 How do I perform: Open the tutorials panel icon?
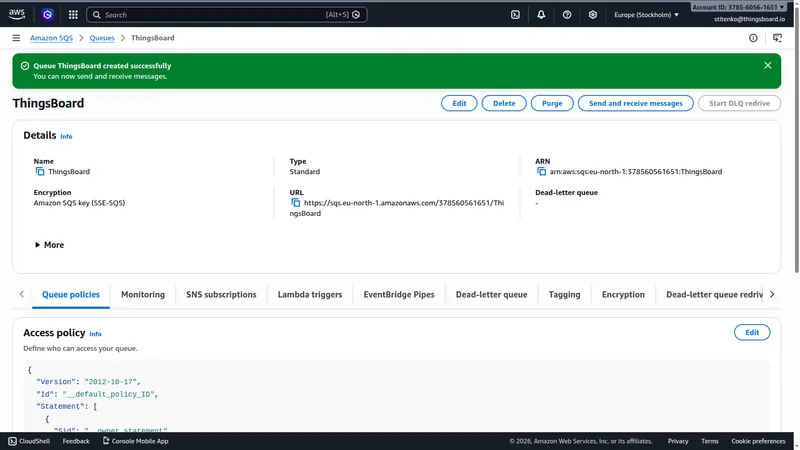[x=777, y=38]
